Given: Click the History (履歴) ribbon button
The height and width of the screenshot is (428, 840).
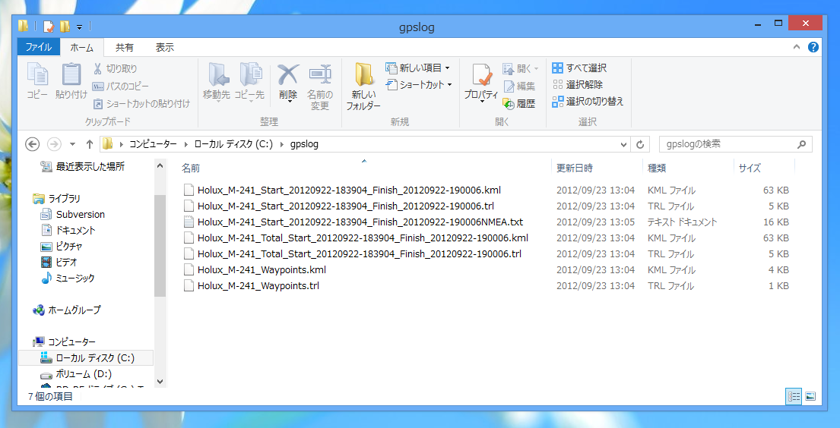Looking at the screenshot, I should [519, 103].
